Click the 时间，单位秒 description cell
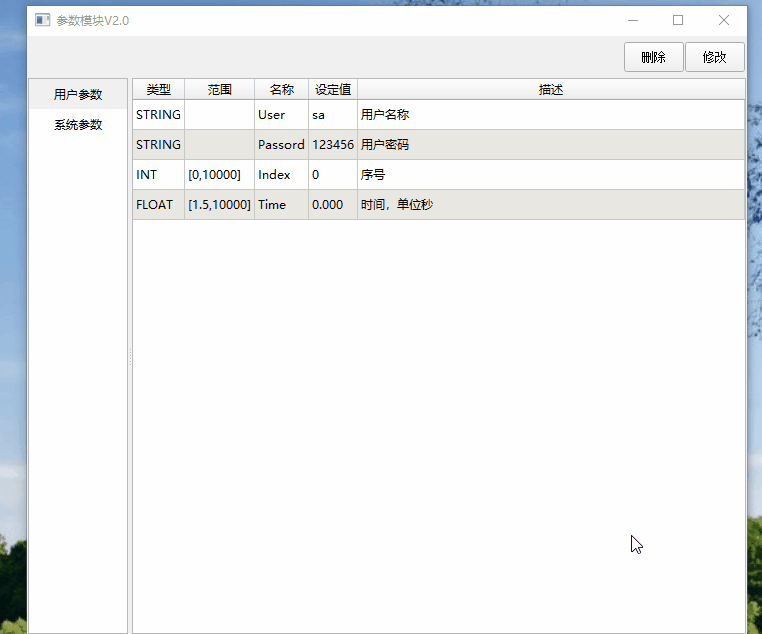The height and width of the screenshot is (634, 762). pyautogui.click(x=551, y=205)
